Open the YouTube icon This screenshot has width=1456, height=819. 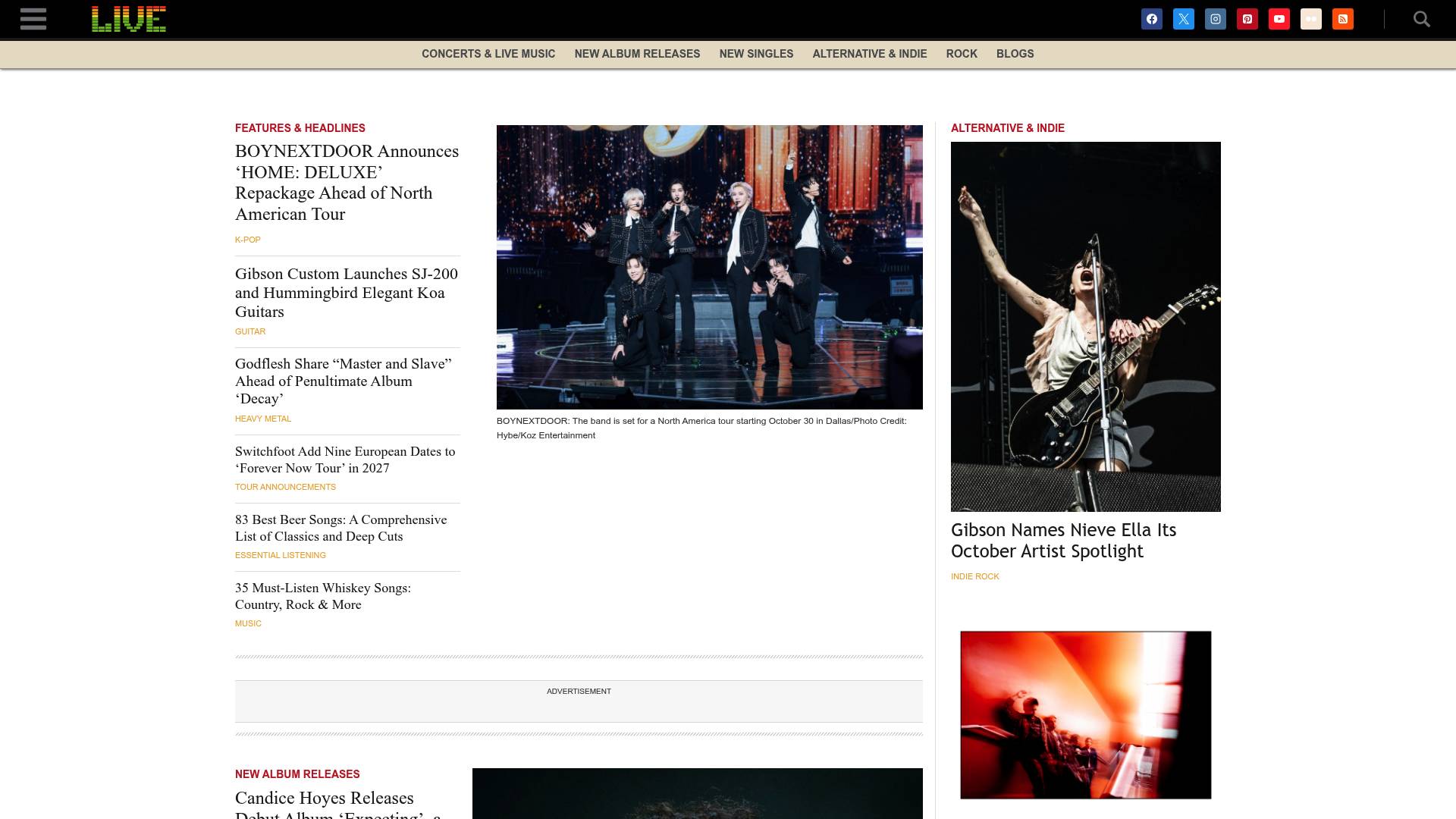click(x=1279, y=19)
